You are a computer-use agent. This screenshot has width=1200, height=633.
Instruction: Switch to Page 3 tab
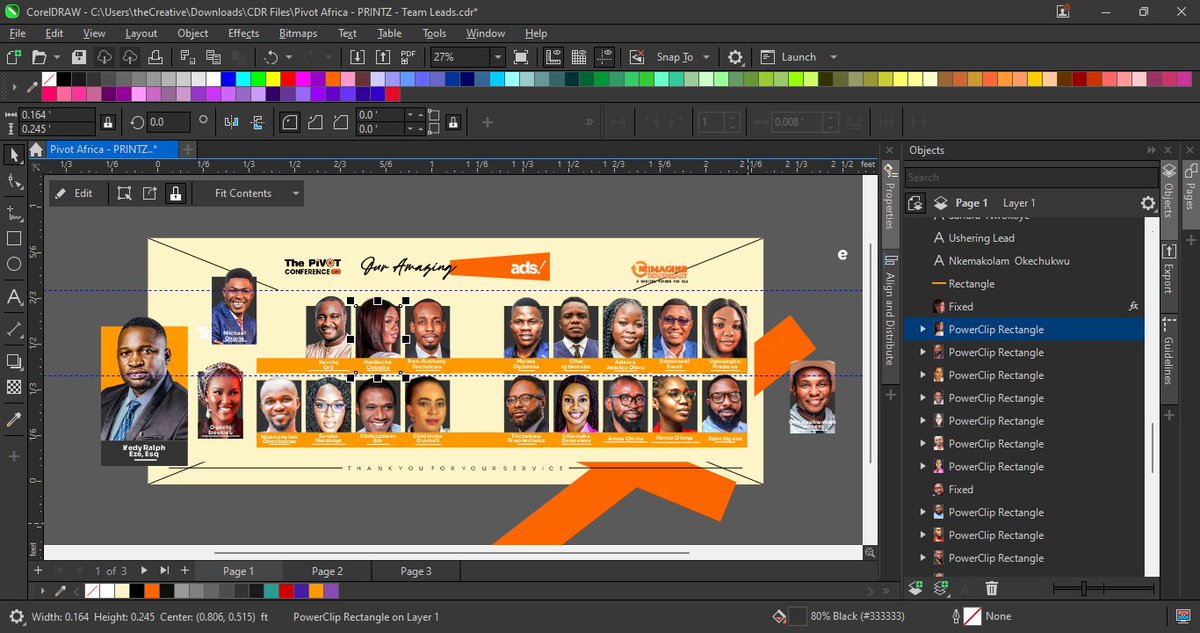pyautogui.click(x=416, y=571)
